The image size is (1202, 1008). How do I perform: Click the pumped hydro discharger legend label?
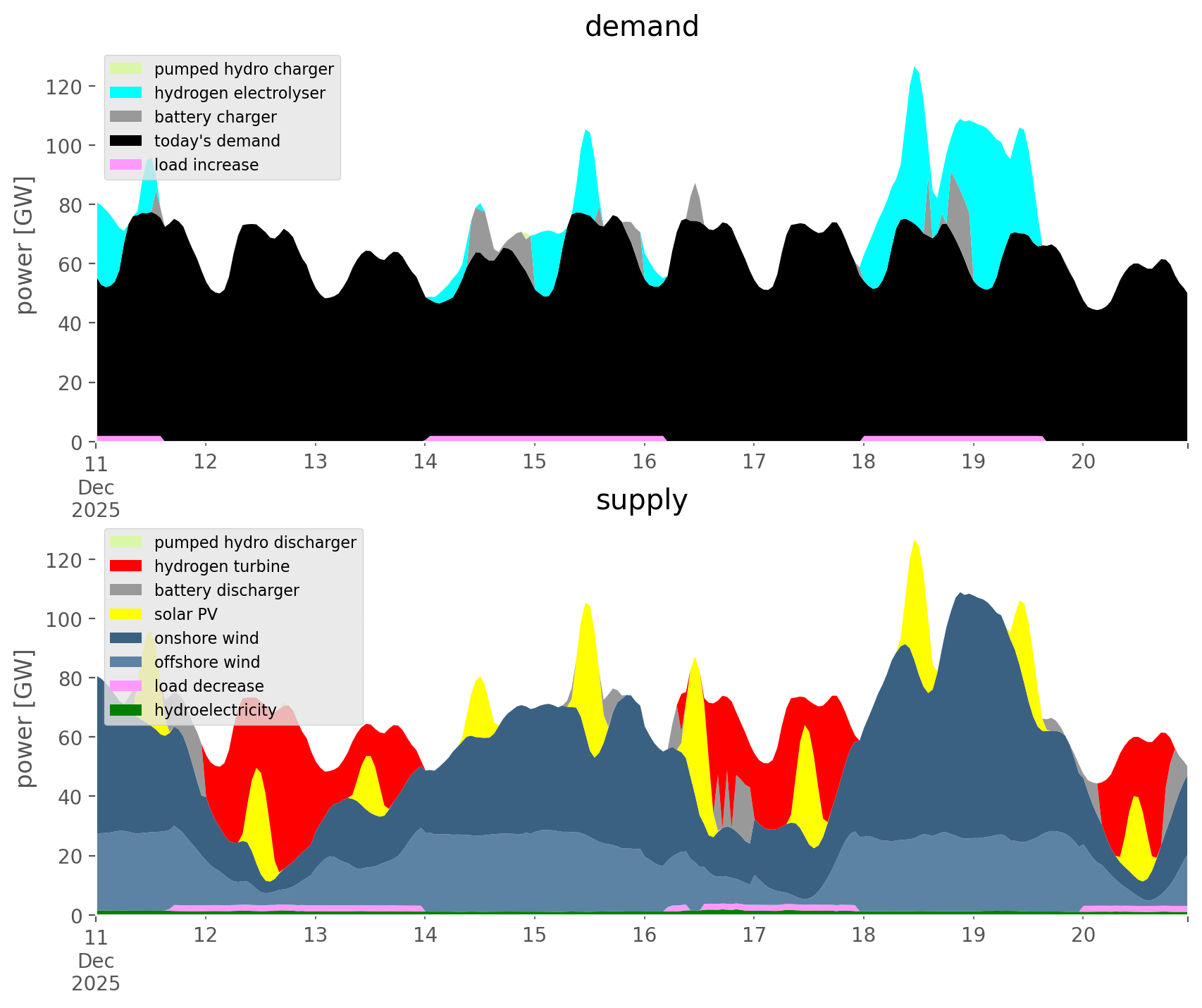255,542
